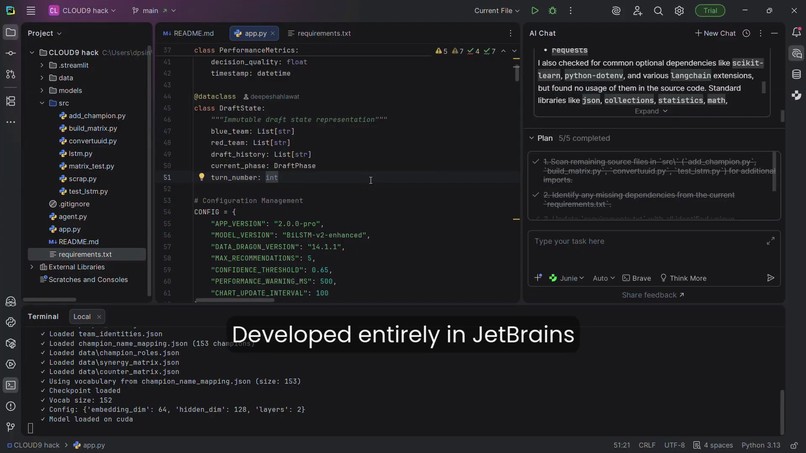Open the Python Console tool window
This screenshot has height=453, width=806.
point(10,322)
